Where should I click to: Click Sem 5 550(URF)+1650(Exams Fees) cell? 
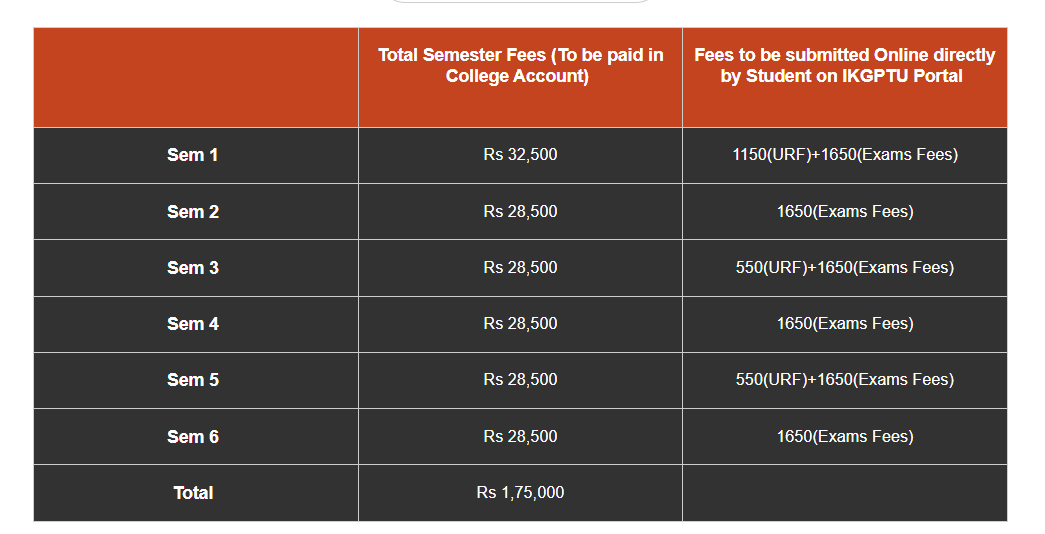pyautogui.click(x=844, y=380)
